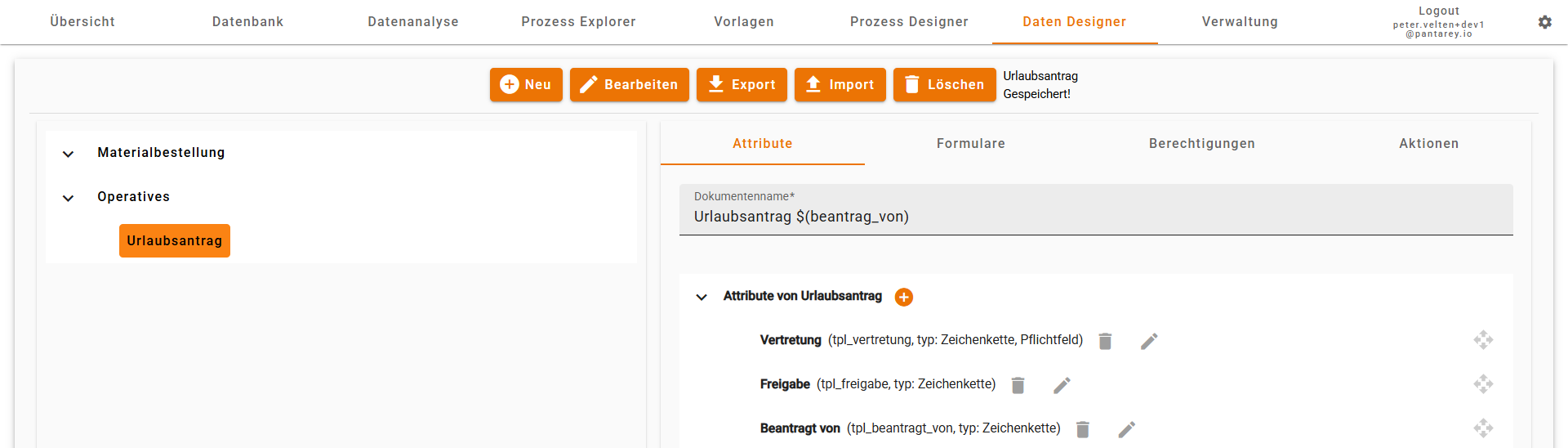Image resolution: width=1568 pixels, height=448 pixels.
Task: Go to Prozess Designer menu
Action: (x=909, y=22)
